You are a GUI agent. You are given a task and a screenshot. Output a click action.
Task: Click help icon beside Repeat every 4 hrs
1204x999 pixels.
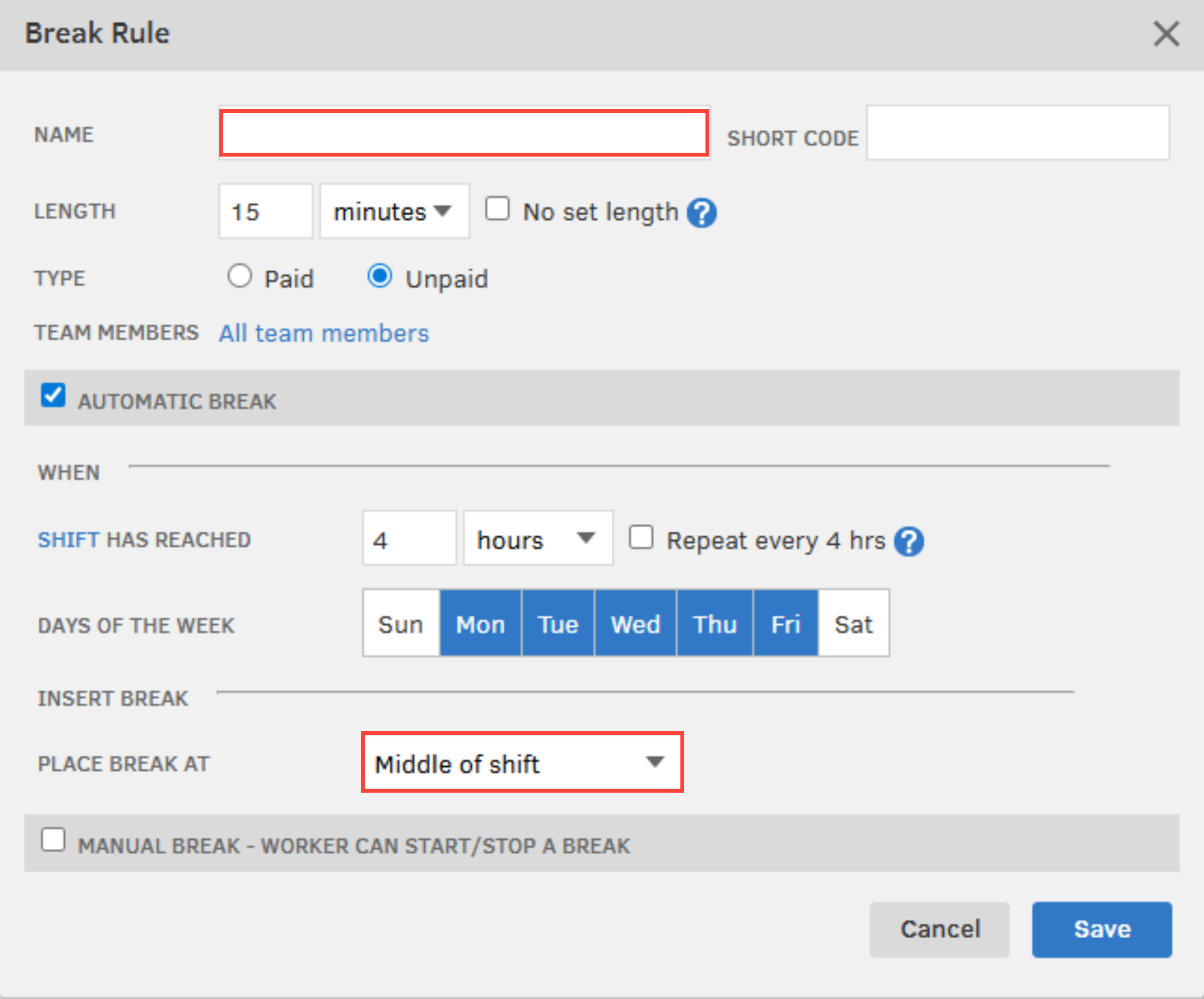910,542
